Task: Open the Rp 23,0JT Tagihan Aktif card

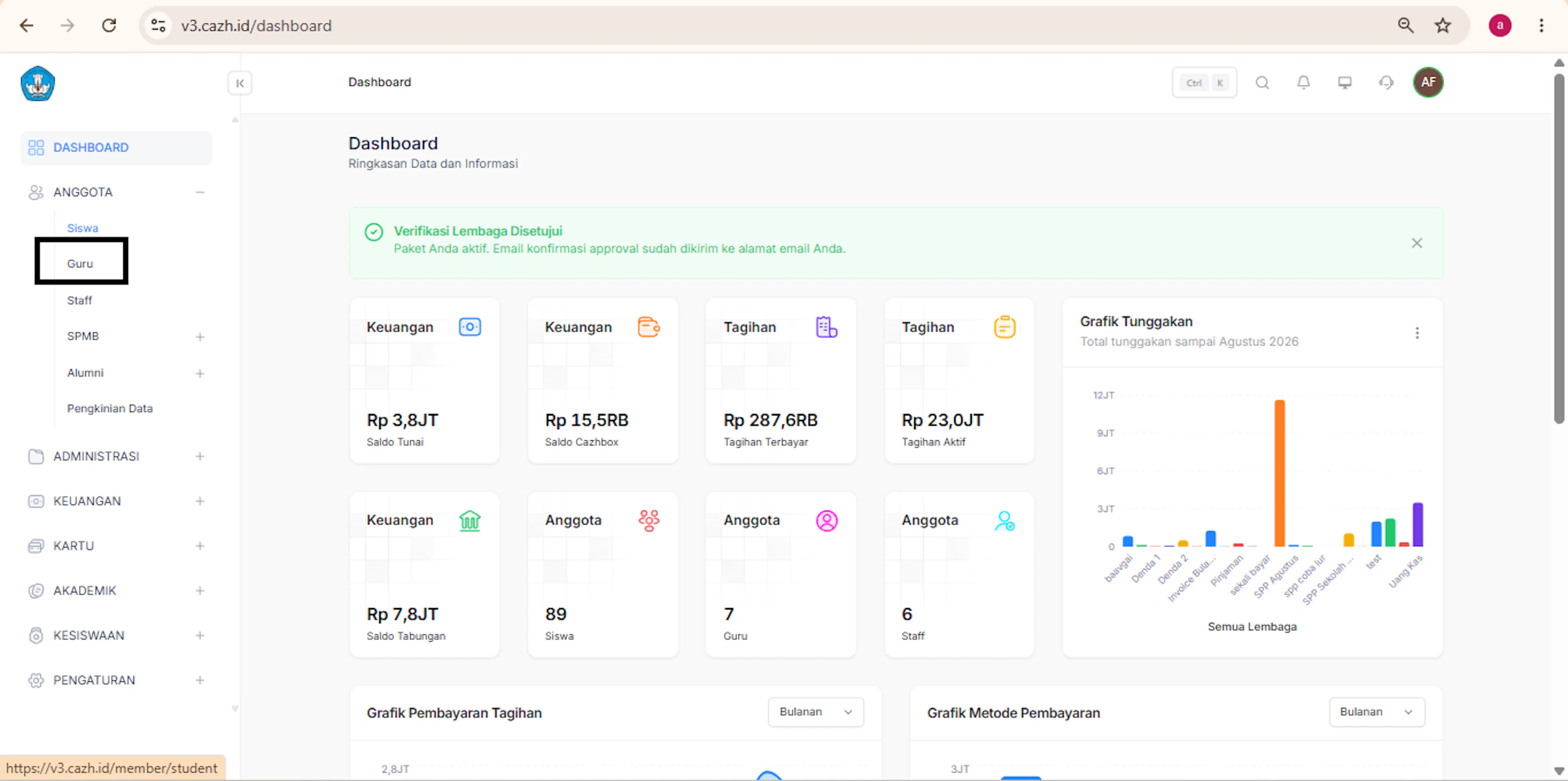Action: click(959, 380)
